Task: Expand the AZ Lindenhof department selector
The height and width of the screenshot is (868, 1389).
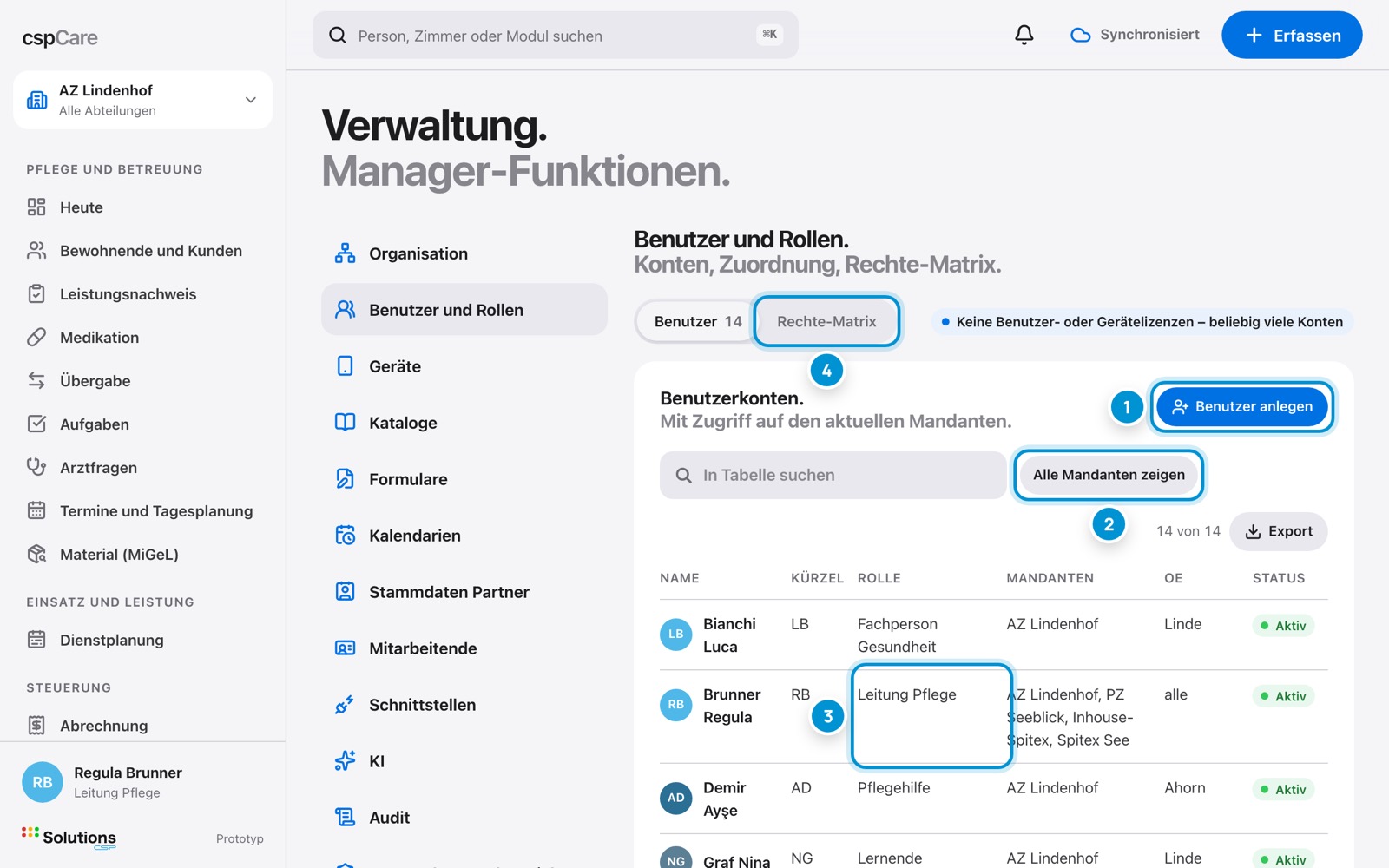Action: tap(142, 100)
